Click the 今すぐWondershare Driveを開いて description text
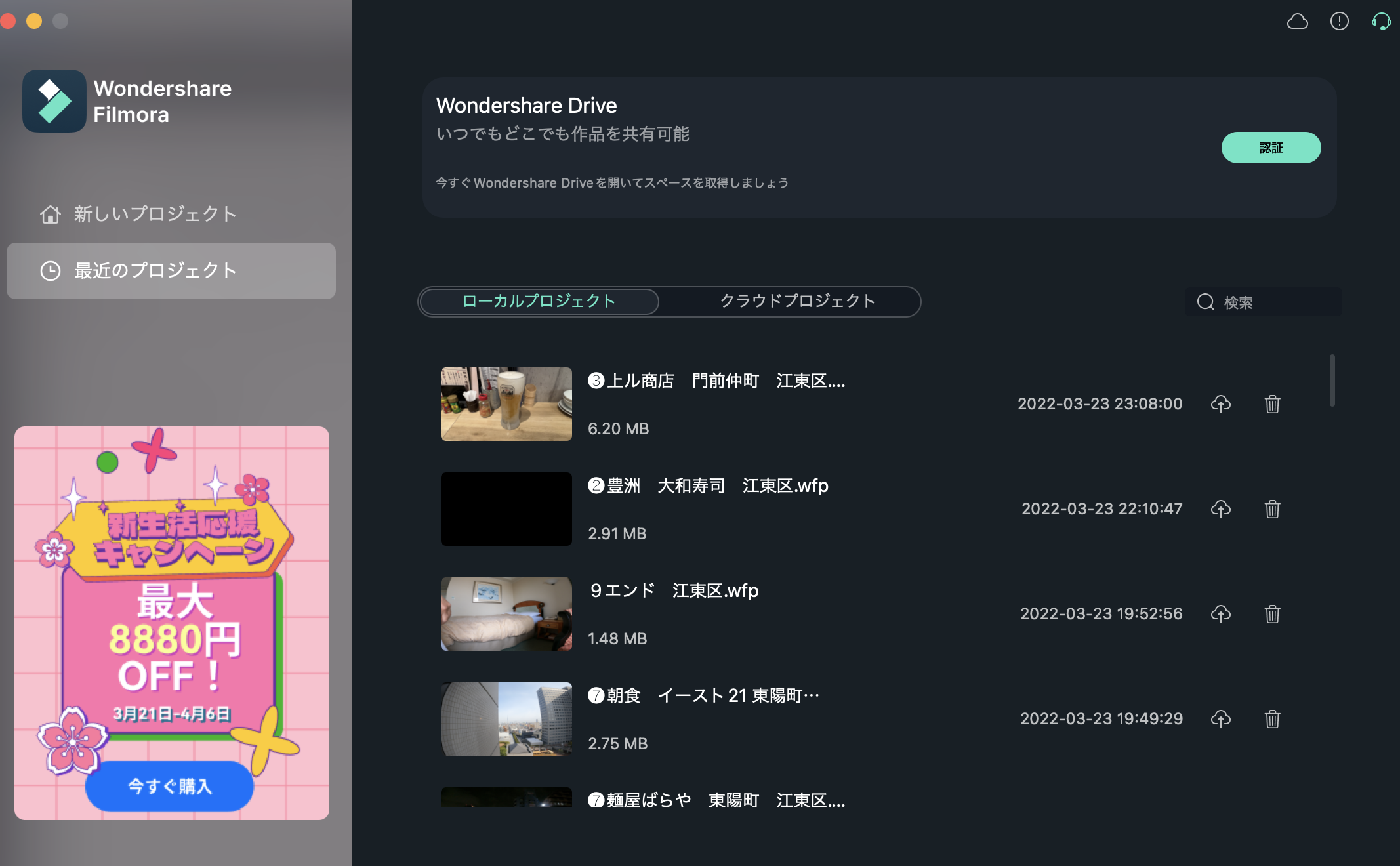This screenshot has width=1400, height=866. (x=612, y=183)
